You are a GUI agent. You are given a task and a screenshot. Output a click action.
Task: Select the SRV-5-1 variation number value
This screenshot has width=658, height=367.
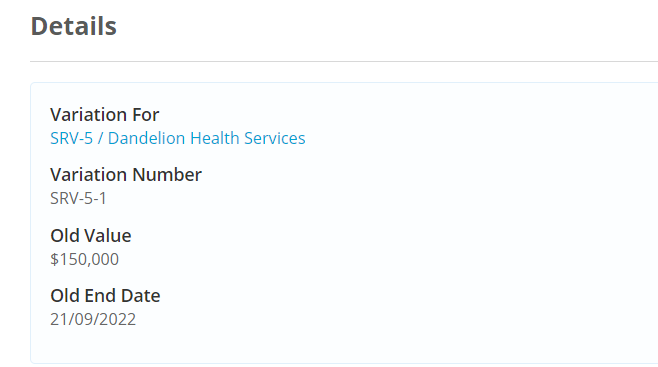click(78, 198)
